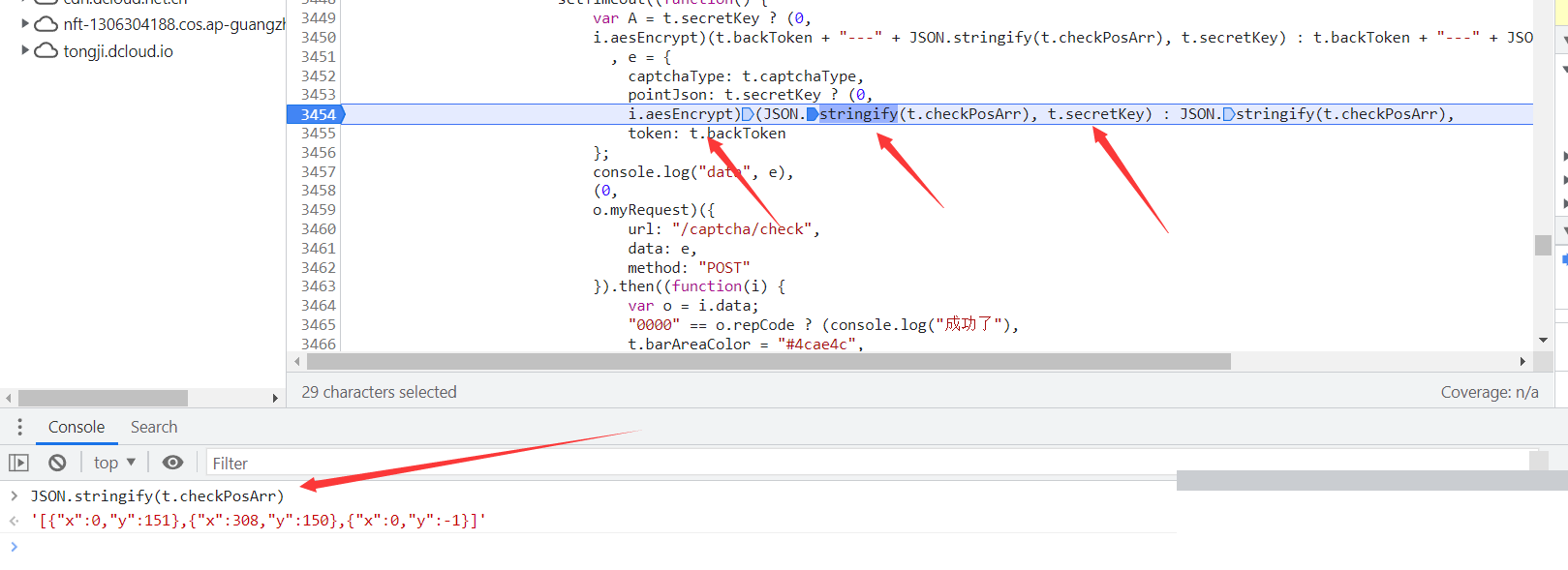The image size is (1568, 570).
Task: Expand the tongji.dcloud.io tree node arrow
Action: pos(25,49)
